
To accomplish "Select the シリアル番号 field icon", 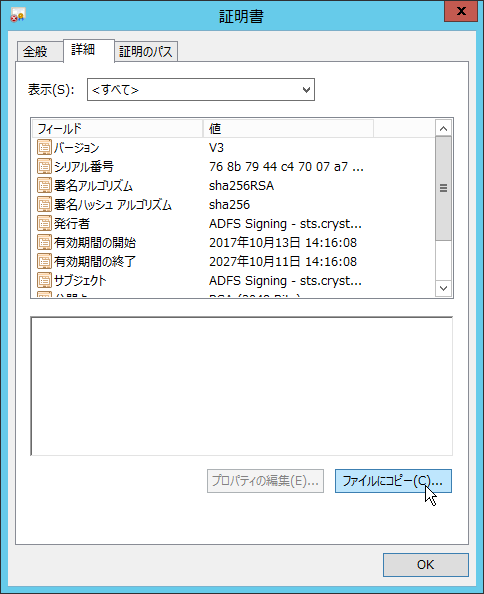I will click(44, 166).
